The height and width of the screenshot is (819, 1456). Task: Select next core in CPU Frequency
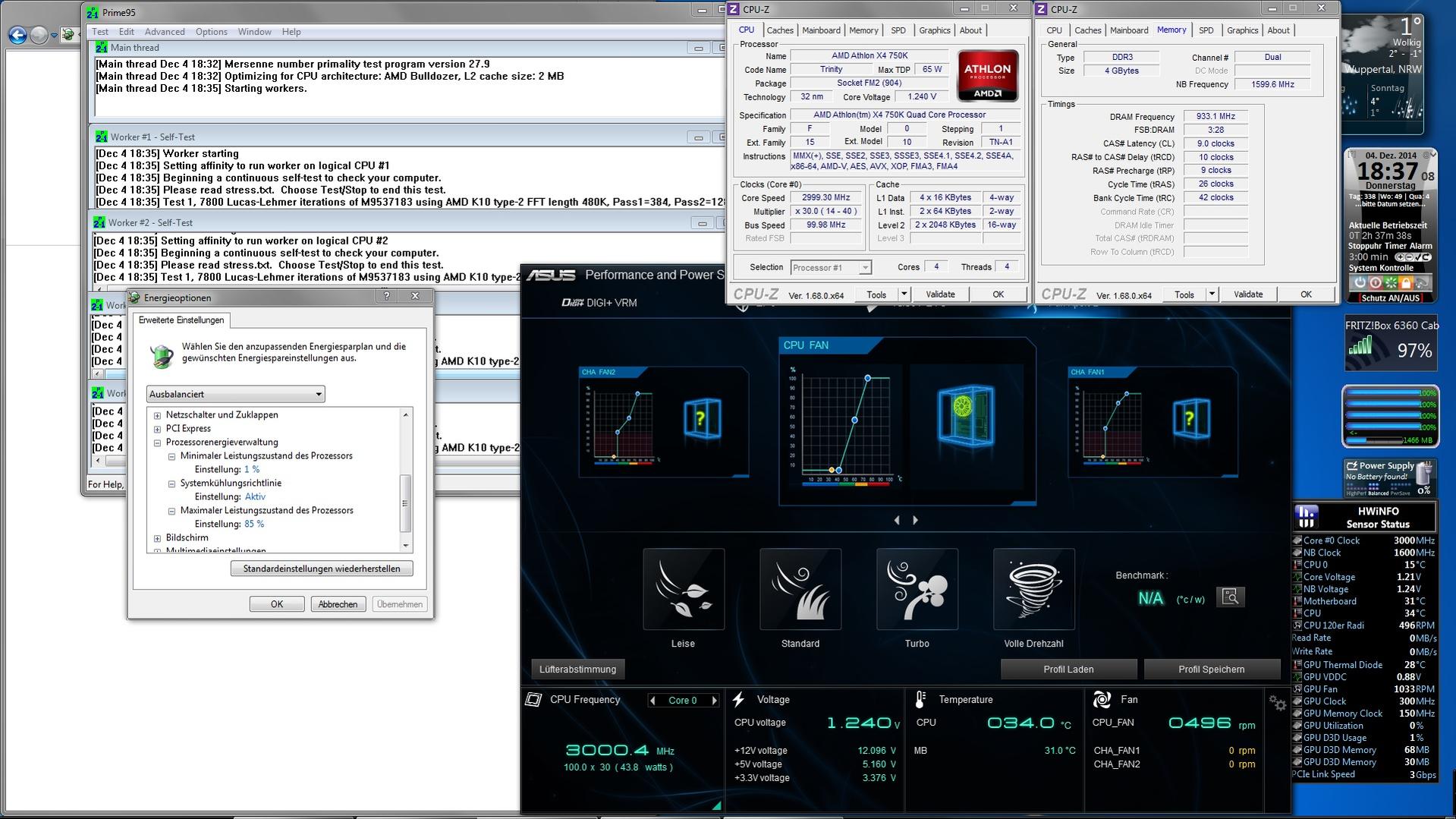[714, 701]
